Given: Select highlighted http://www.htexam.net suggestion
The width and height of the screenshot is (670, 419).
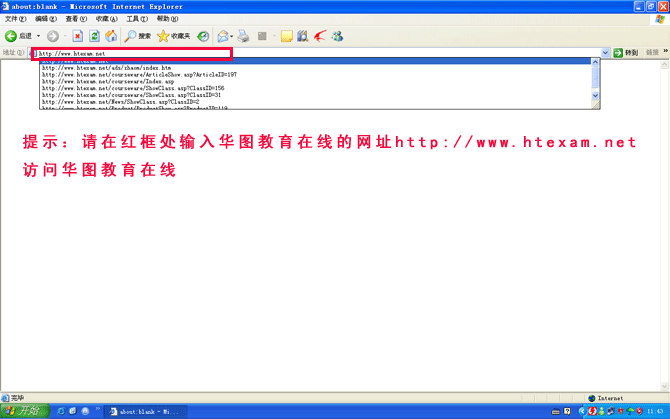Looking at the screenshot, I should (x=315, y=61).
